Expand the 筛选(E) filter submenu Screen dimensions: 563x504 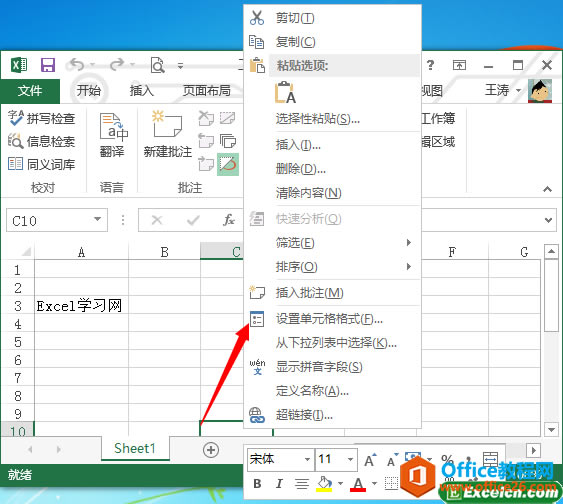point(332,243)
